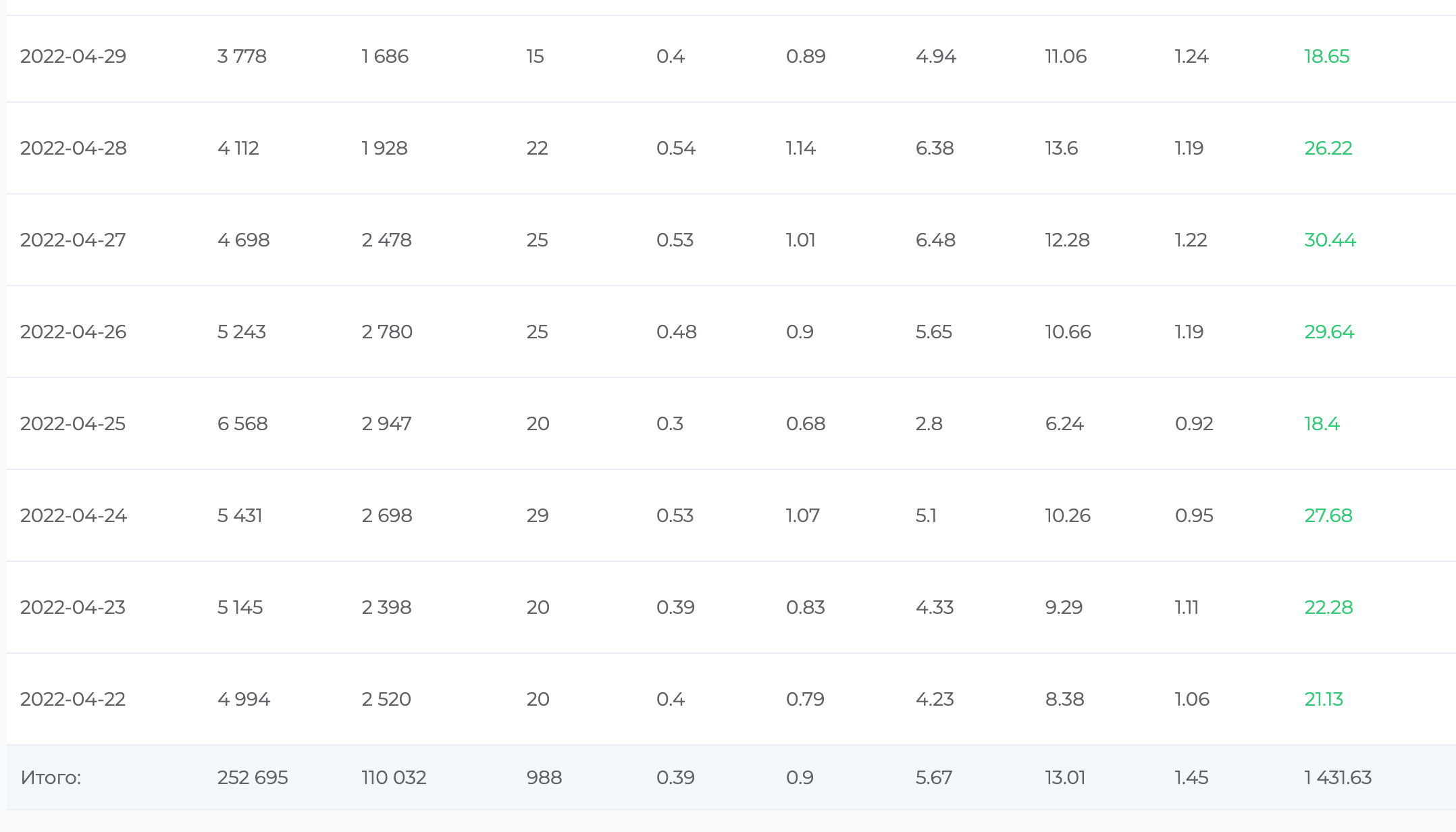
Task: Click the green 26.22 figure
Action: 1328,148
